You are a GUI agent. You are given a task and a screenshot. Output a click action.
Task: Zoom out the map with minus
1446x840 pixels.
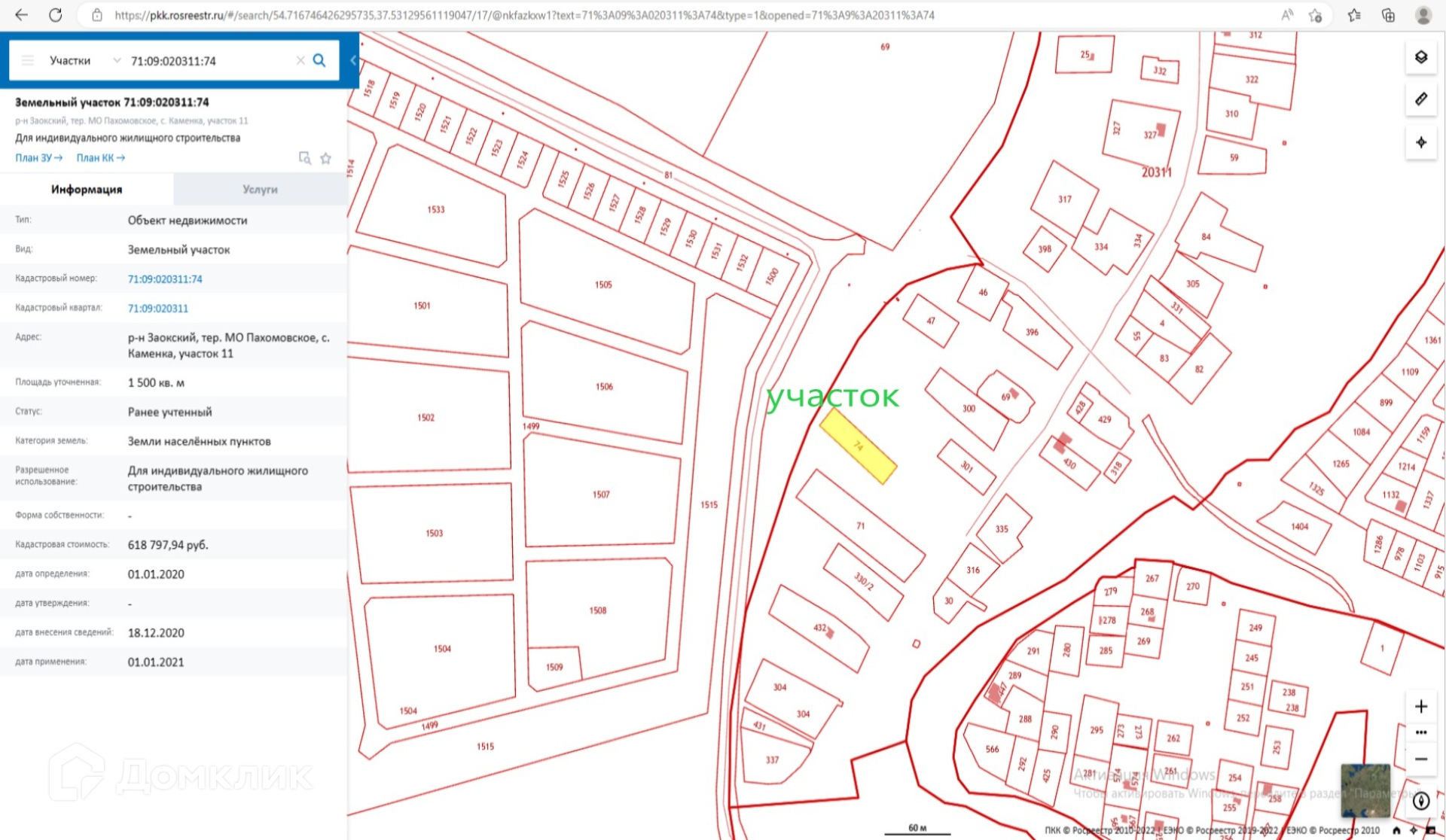(1420, 759)
